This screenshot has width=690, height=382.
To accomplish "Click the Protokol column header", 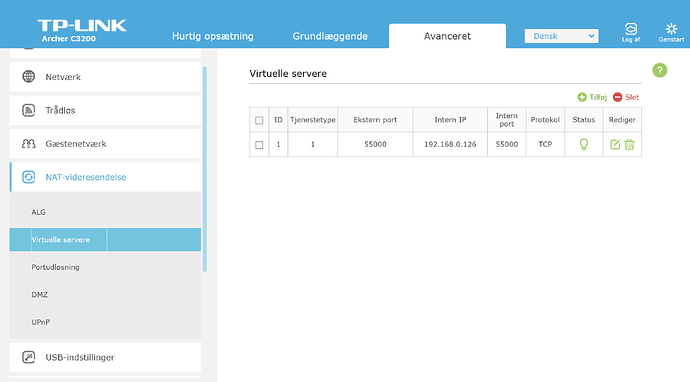I will point(545,120).
